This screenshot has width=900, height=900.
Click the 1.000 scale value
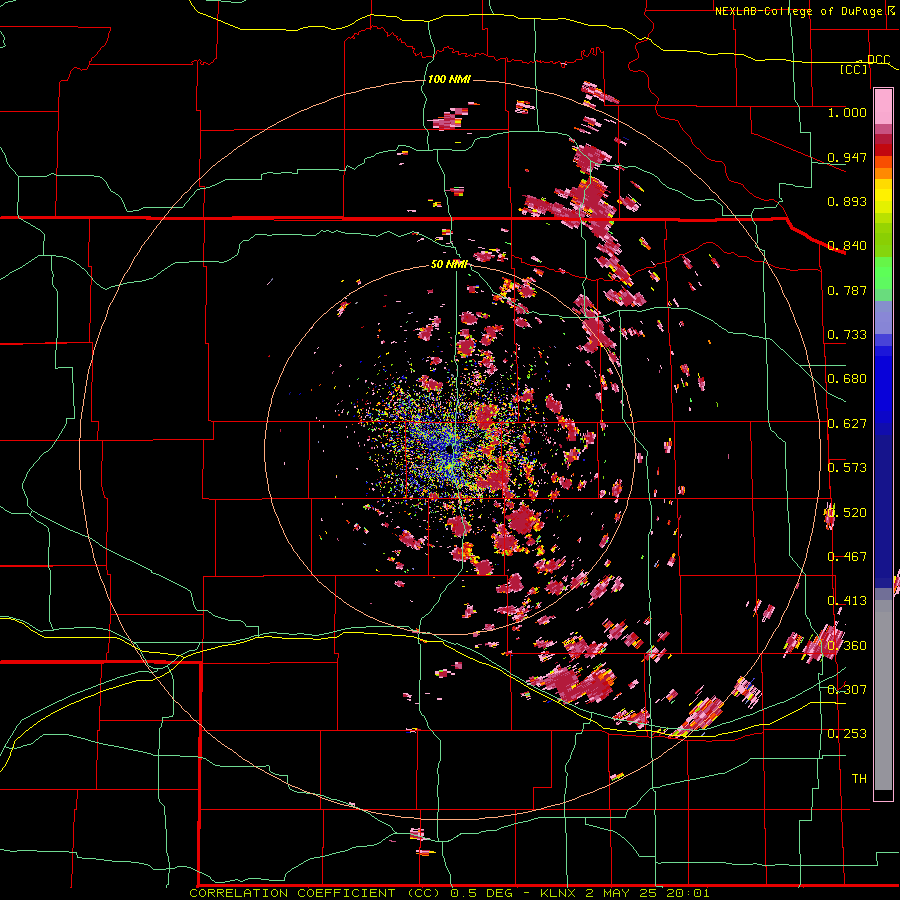(847, 112)
